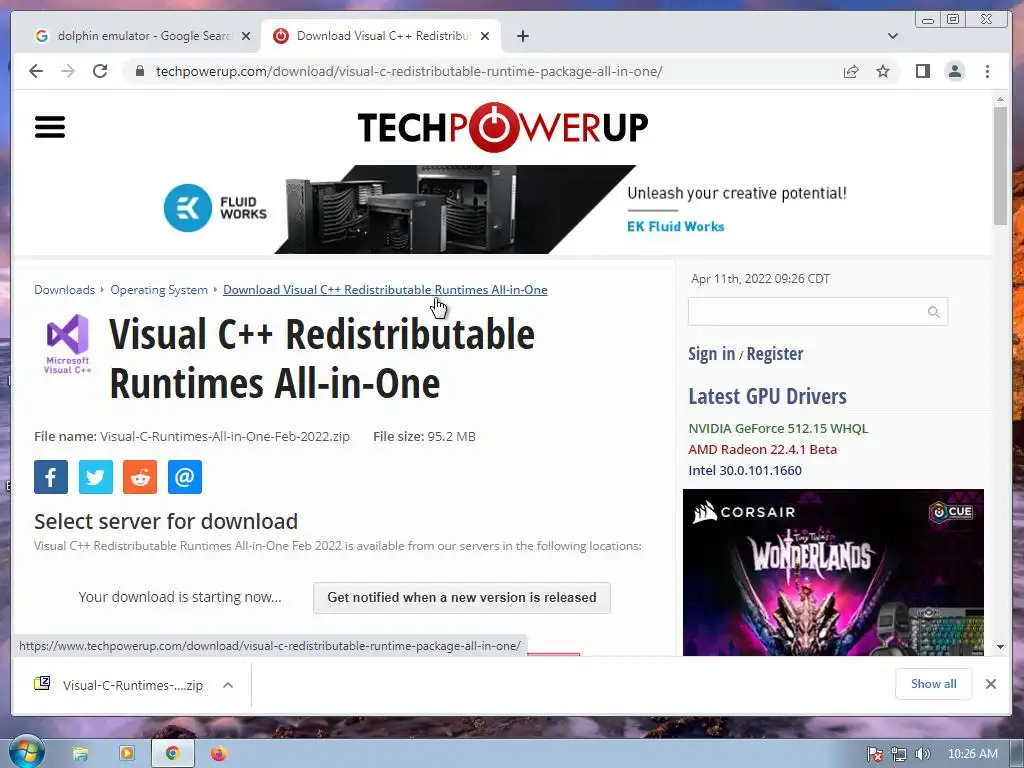Select the Download Visual C++ Redistributable tab
1024x768 pixels.
tap(381, 36)
